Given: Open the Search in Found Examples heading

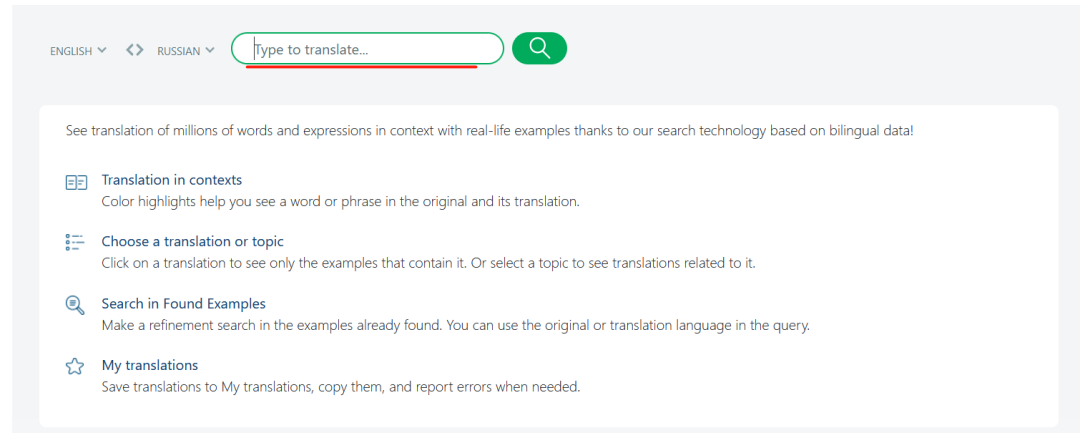Looking at the screenshot, I should click(x=183, y=304).
